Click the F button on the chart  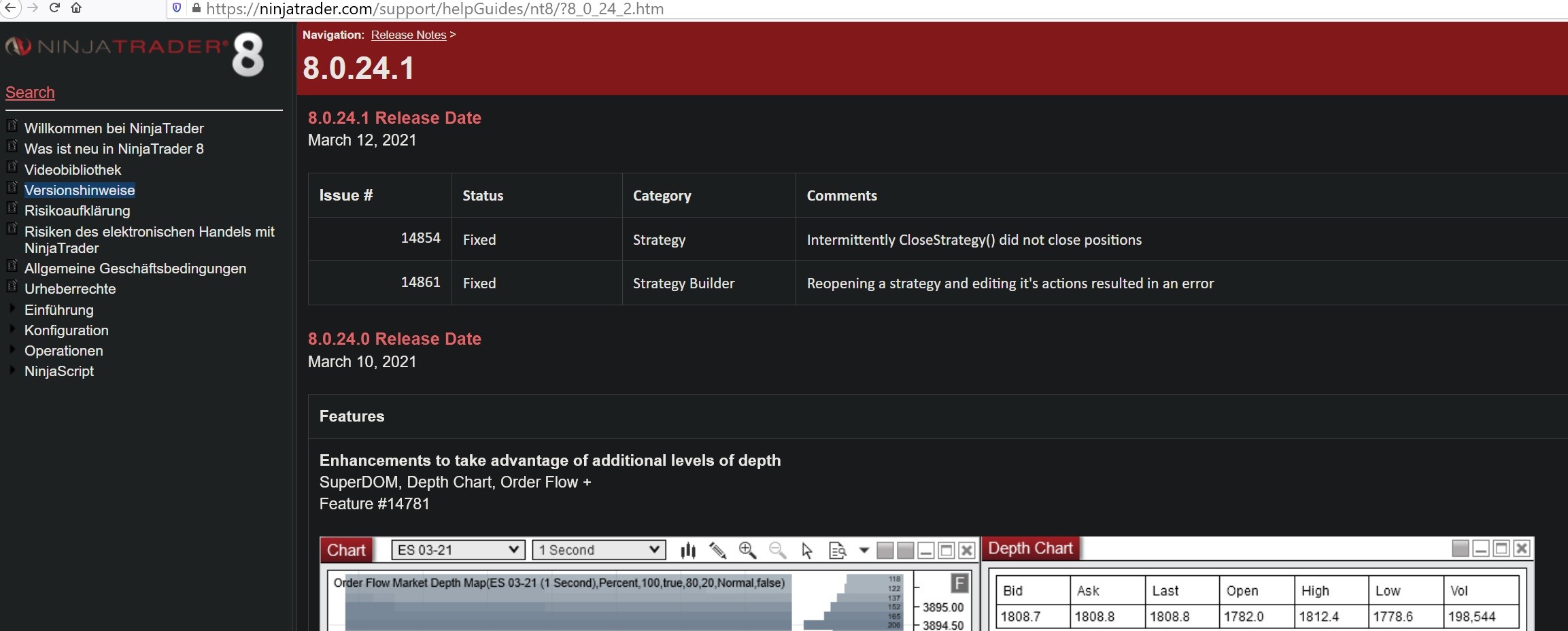(x=959, y=583)
